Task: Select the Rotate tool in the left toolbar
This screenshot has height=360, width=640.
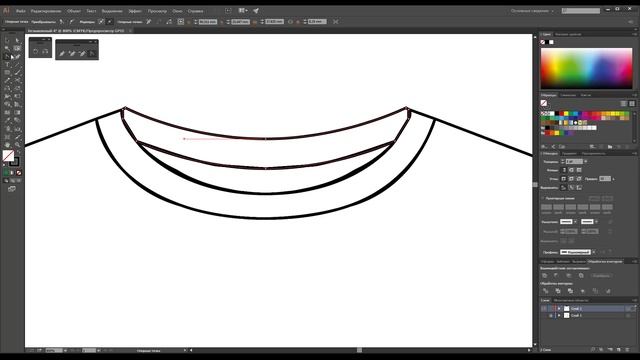Action: click(x=7, y=88)
